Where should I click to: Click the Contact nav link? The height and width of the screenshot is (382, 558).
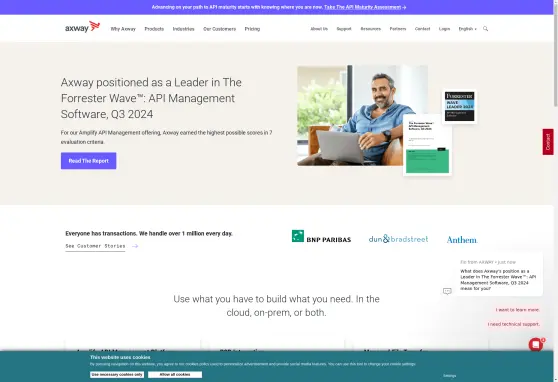point(422,29)
